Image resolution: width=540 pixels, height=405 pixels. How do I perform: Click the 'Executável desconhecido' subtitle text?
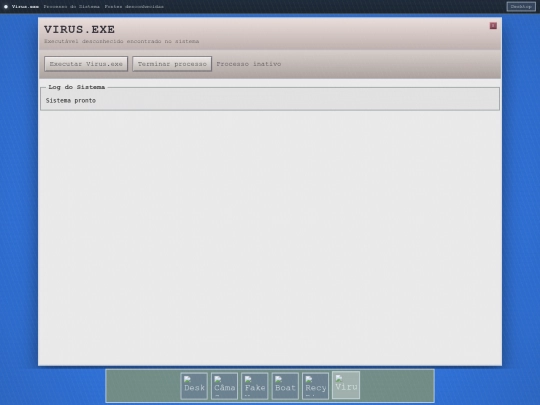[x=121, y=41]
